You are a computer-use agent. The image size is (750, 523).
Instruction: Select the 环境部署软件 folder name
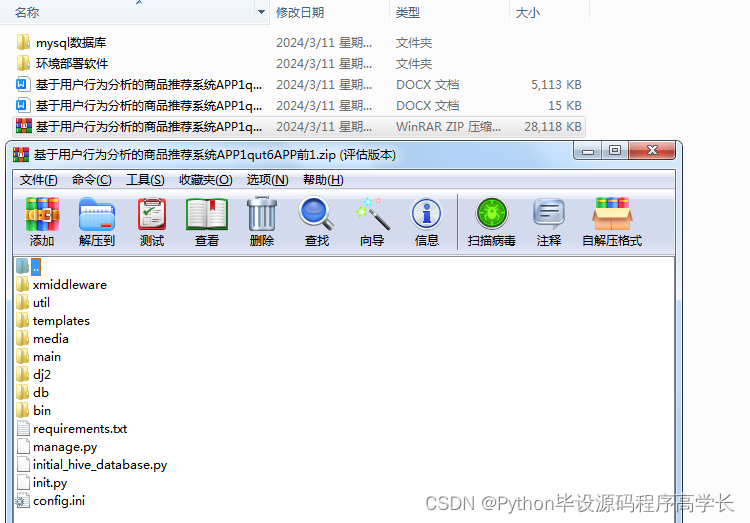[x=72, y=64]
